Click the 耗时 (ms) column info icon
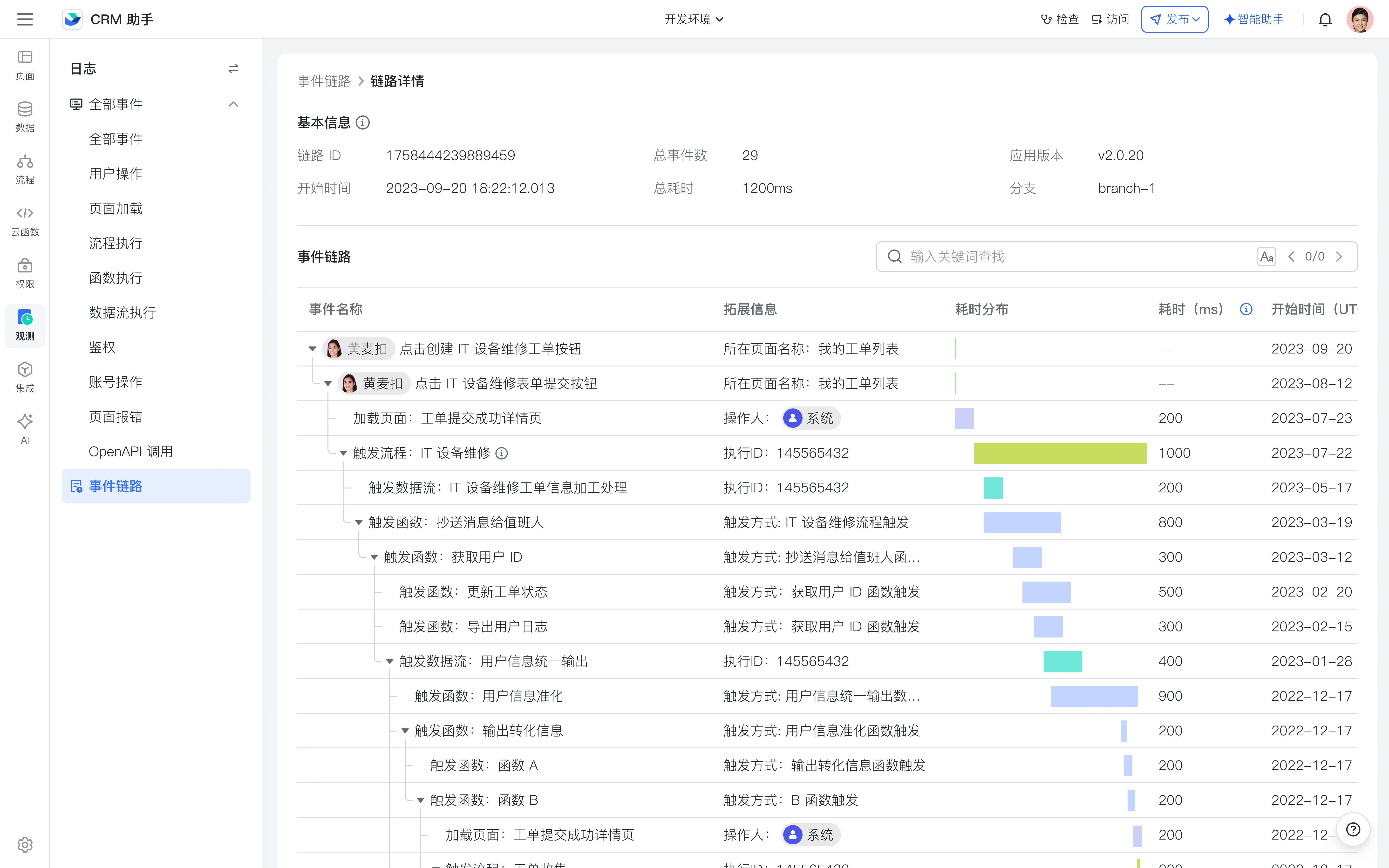This screenshot has width=1389, height=868. (x=1246, y=309)
